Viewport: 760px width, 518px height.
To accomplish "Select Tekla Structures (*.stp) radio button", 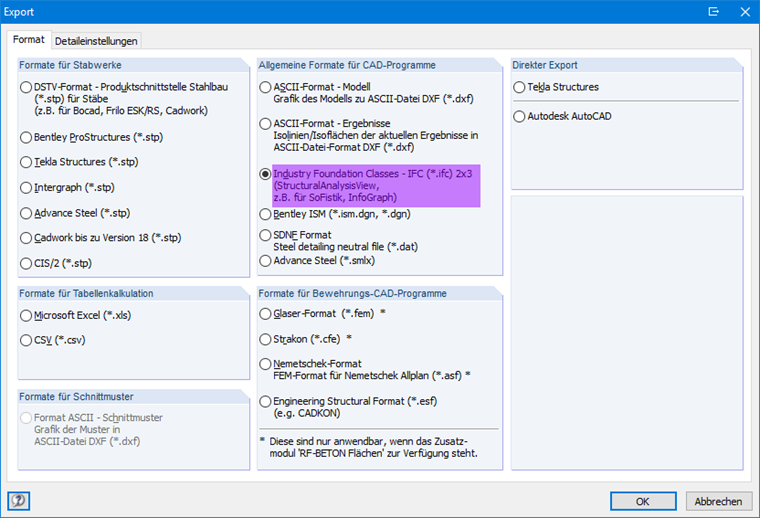I will point(26,161).
